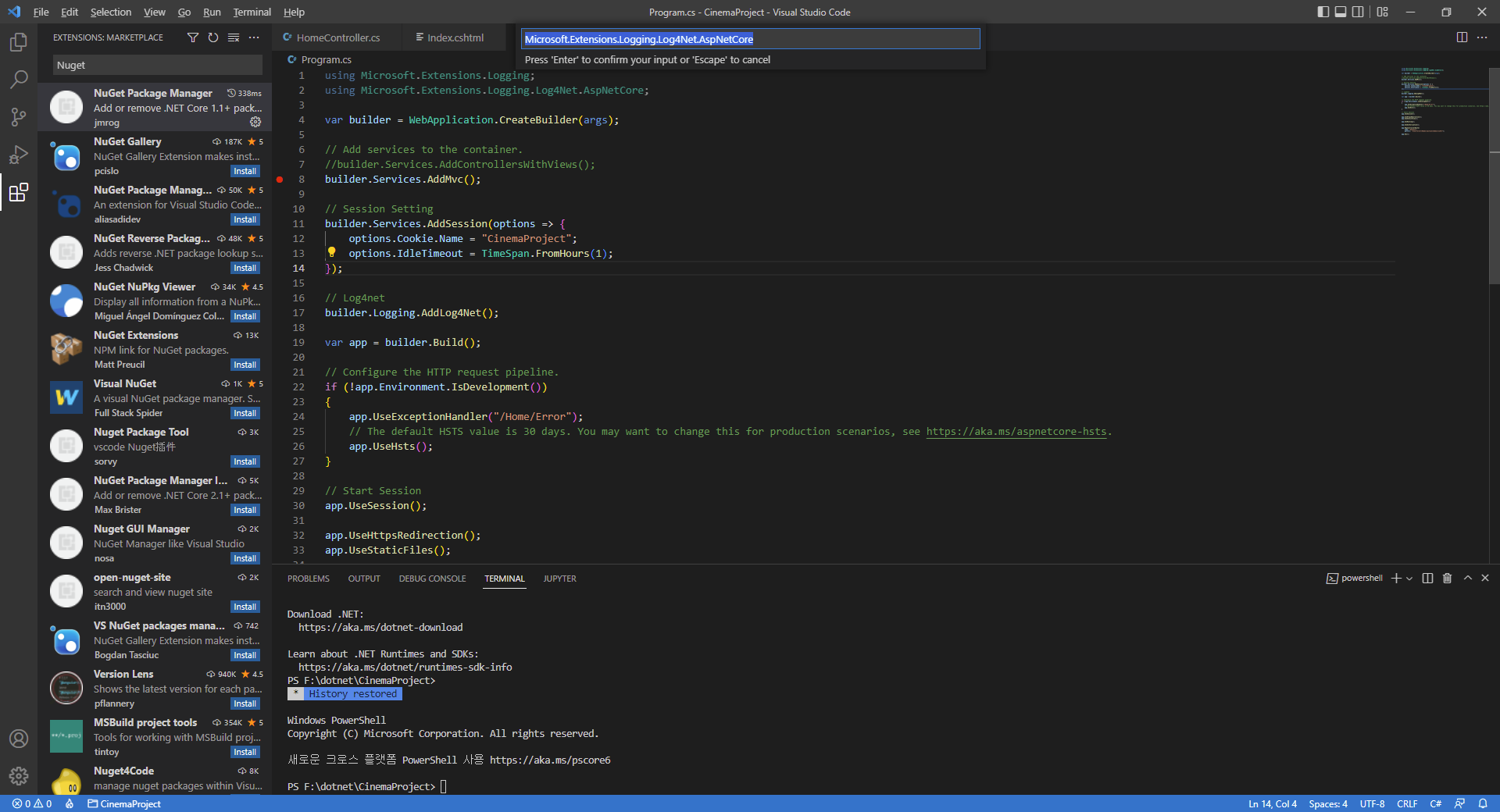Open NuGet Package Manager manage gear

click(x=255, y=123)
